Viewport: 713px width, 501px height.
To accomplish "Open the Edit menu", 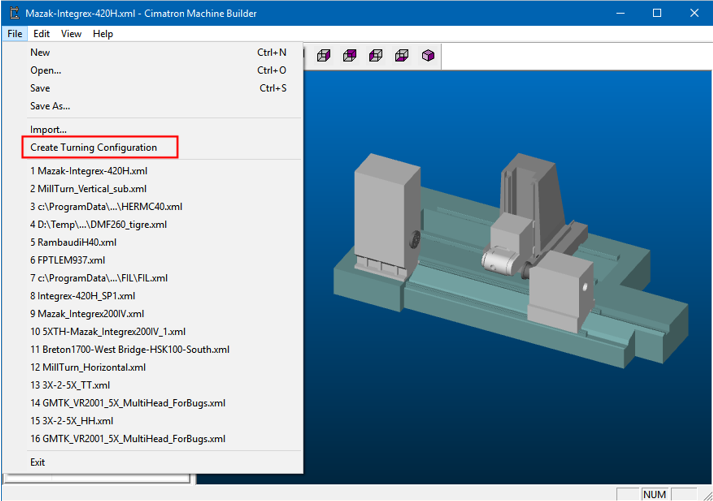I will (41, 34).
